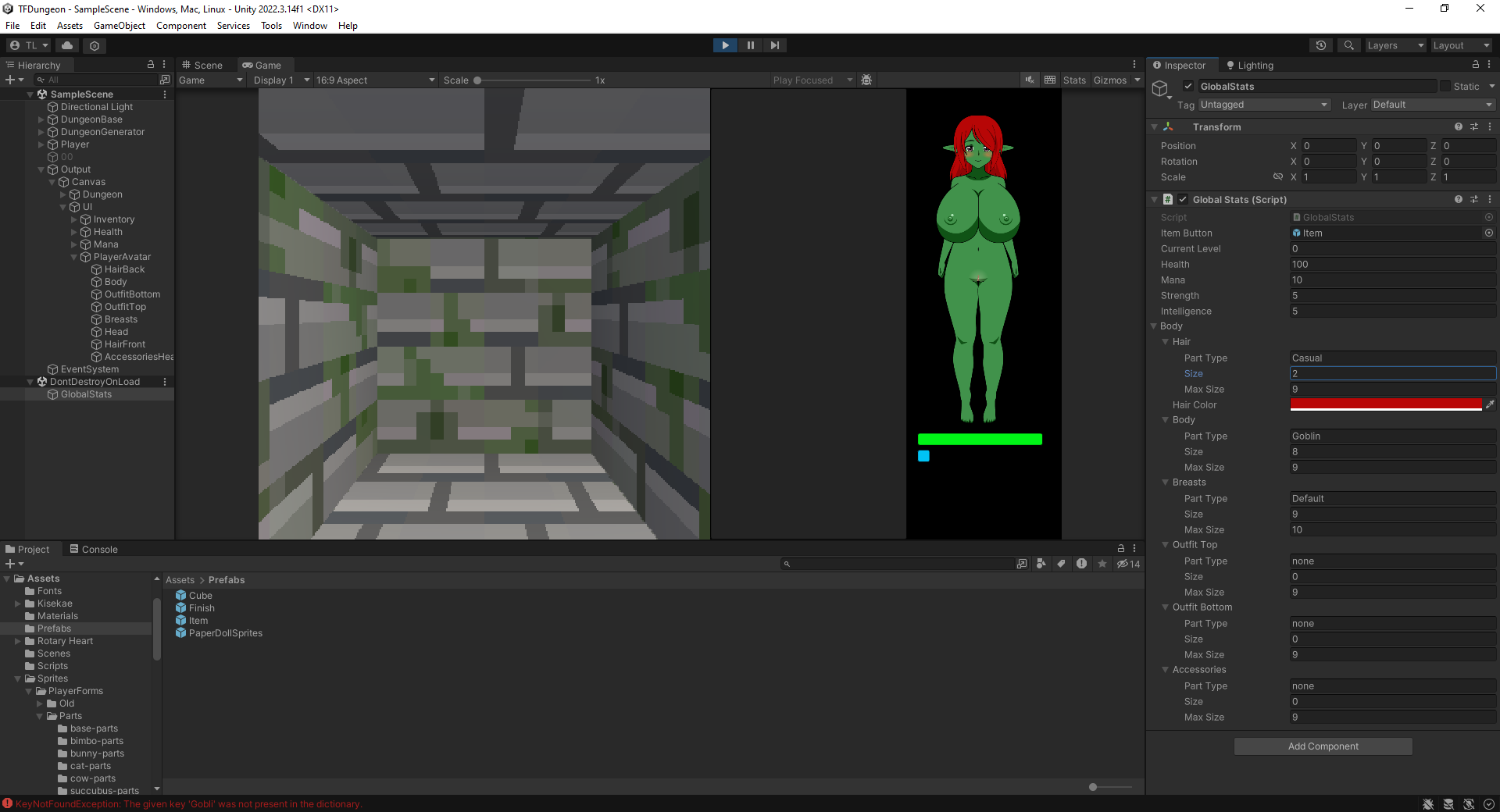Image resolution: width=1500 pixels, height=812 pixels.
Task: Open Unity cloud services icon
Action: 68,45
